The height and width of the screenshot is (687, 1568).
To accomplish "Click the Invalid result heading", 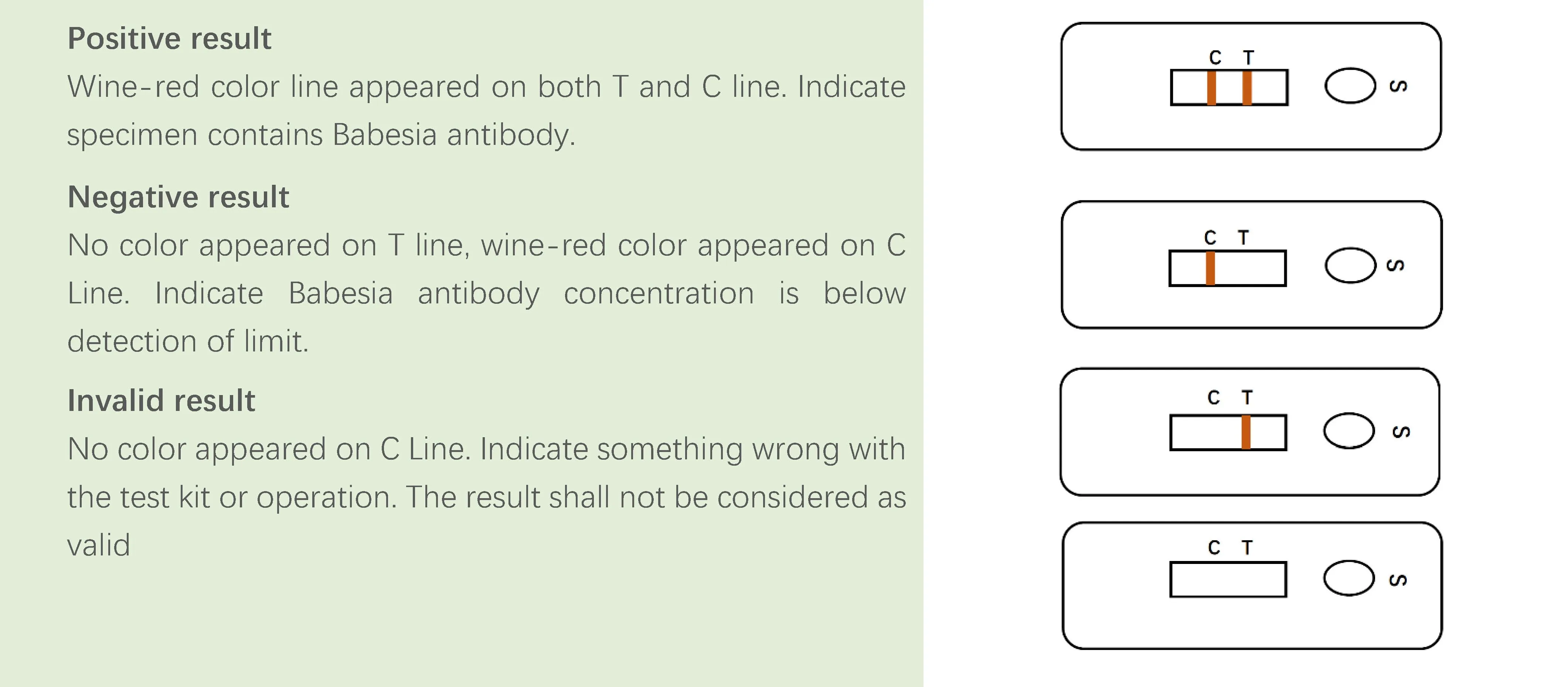I will pyautogui.click(x=161, y=400).
